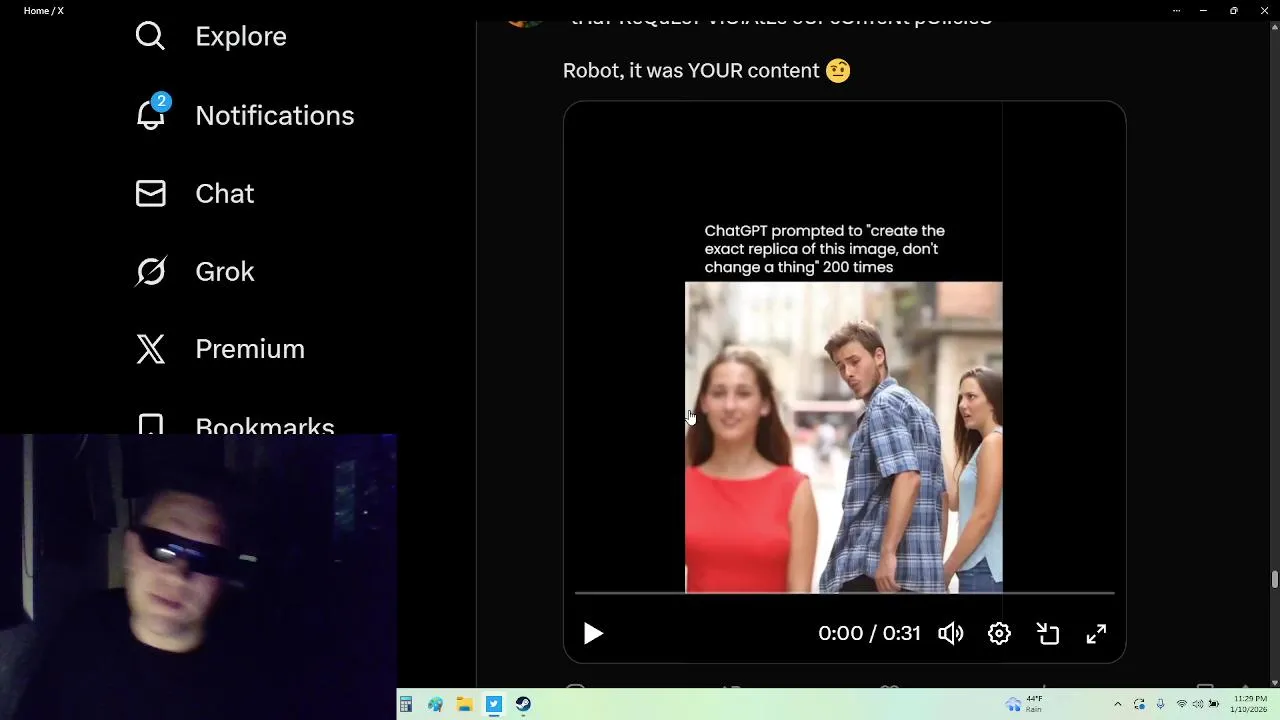Open the Grok icon in sidebar
Viewport: 1280px width, 720px height.
150,271
